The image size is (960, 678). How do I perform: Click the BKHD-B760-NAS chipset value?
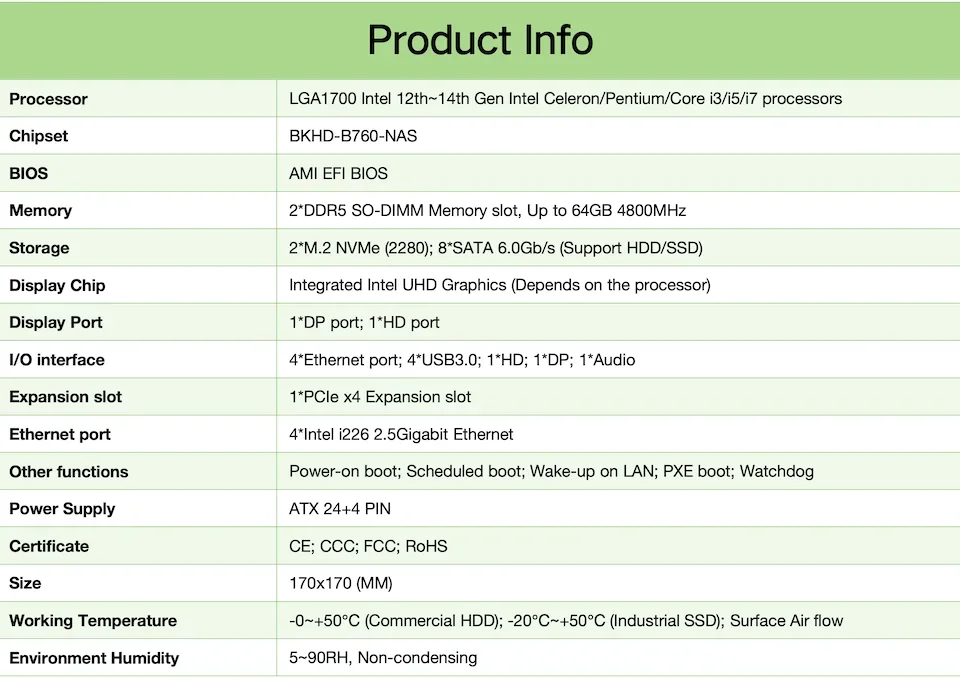(x=353, y=136)
